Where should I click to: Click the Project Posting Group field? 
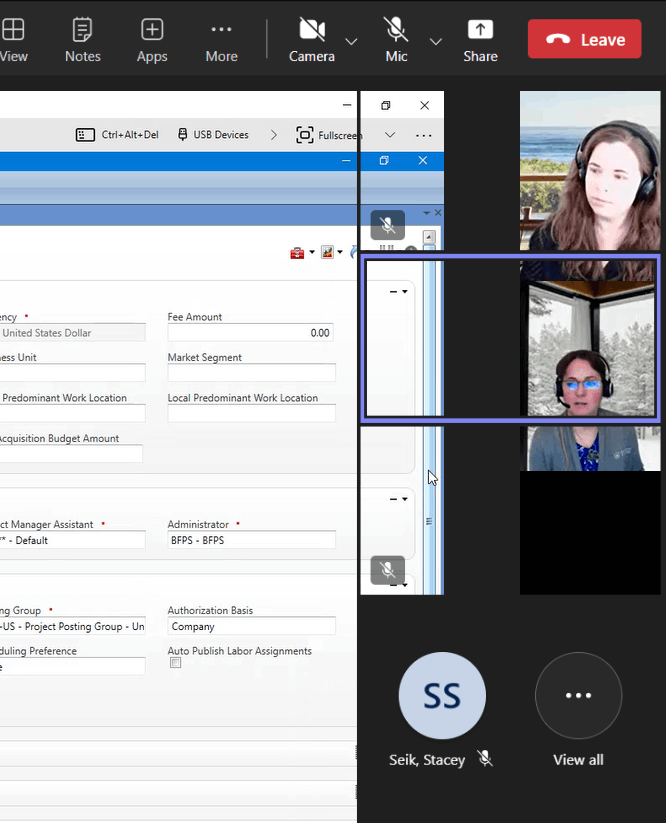[x=72, y=626]
